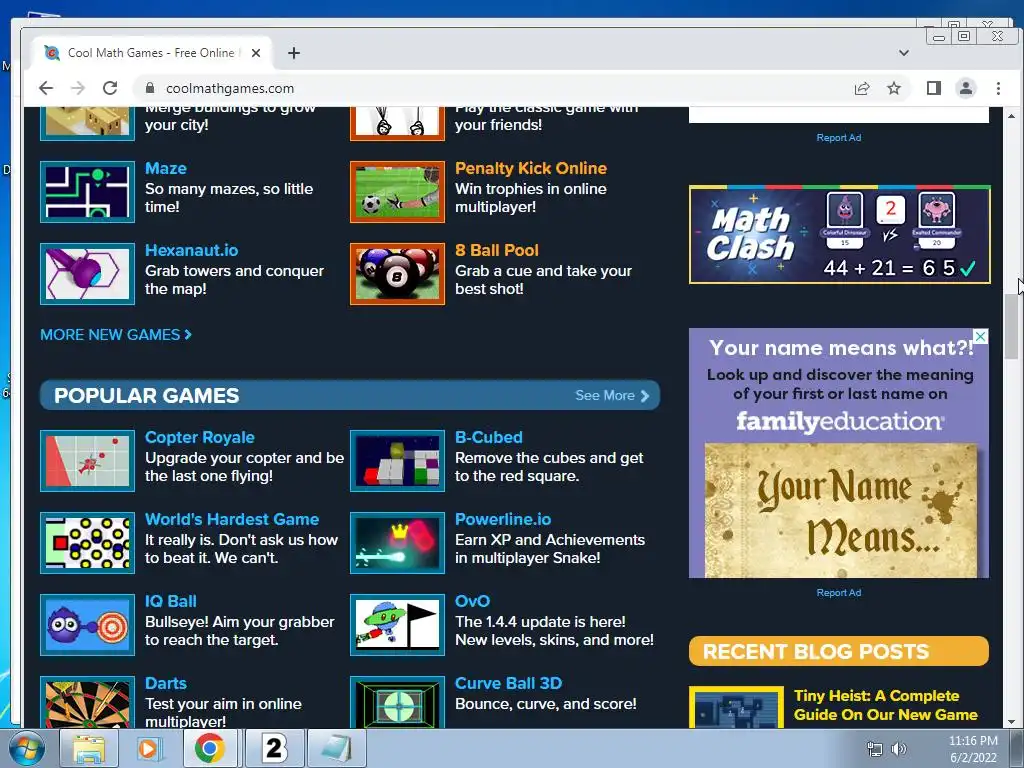Image resolution: width=1024 pixels, height=768 pixels.
Task: Click the number 2 taskbar app
Action: [275, 748]
